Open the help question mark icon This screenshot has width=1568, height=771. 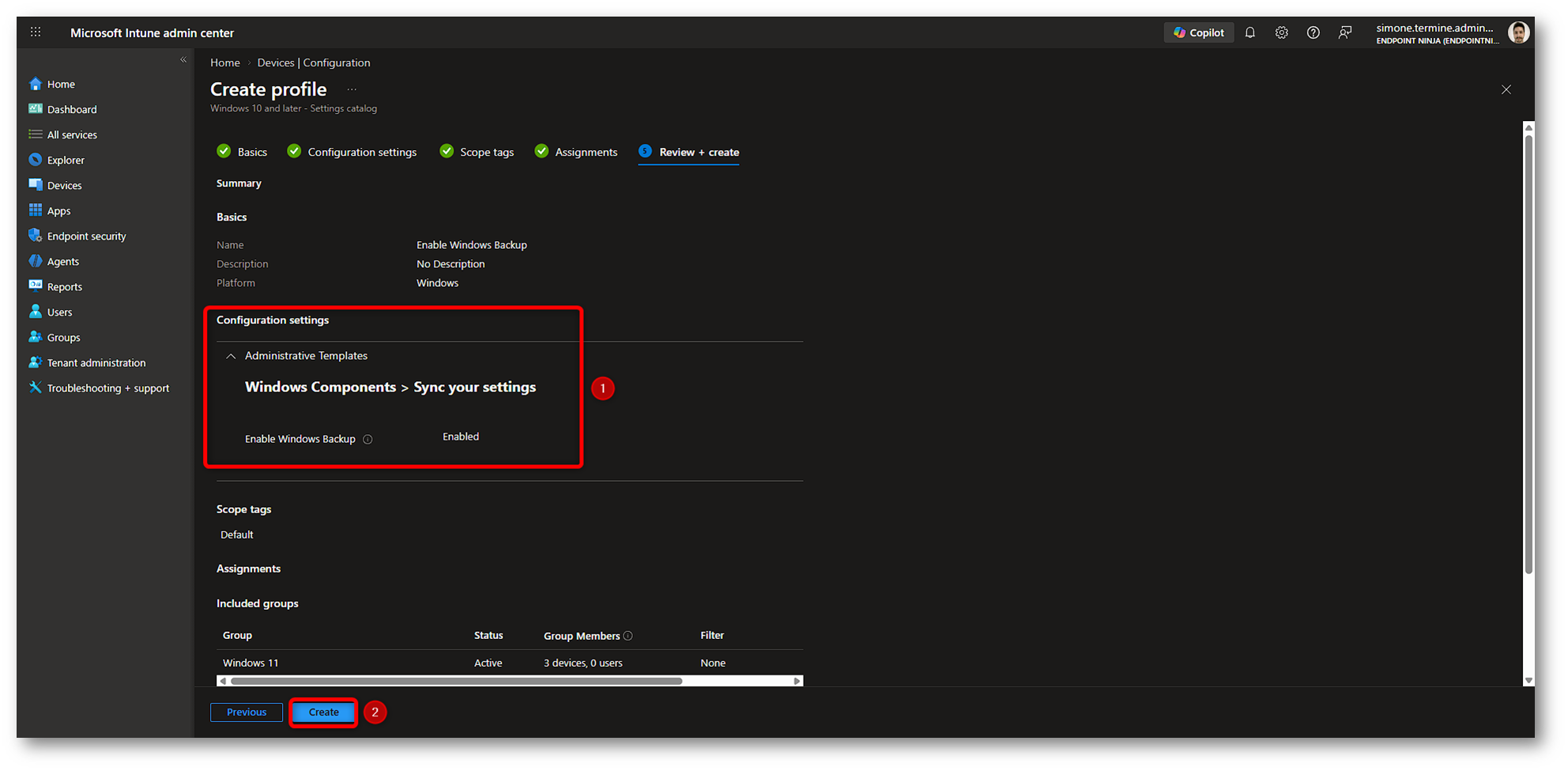1314,32
